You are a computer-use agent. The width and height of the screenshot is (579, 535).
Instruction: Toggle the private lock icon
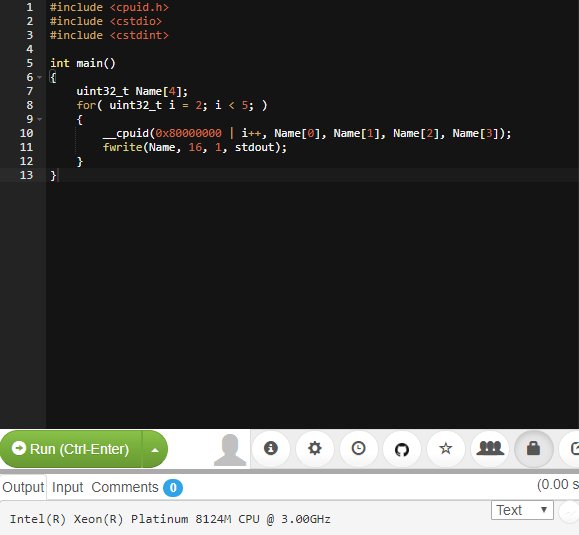click(x=533, y=449)
